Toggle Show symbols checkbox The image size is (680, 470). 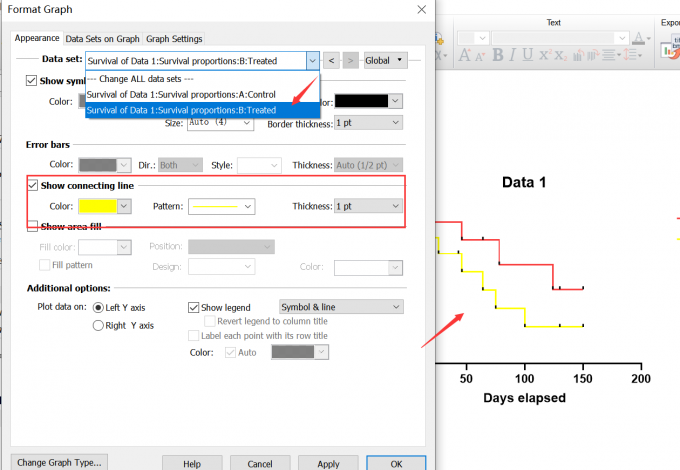coord(31,81)
